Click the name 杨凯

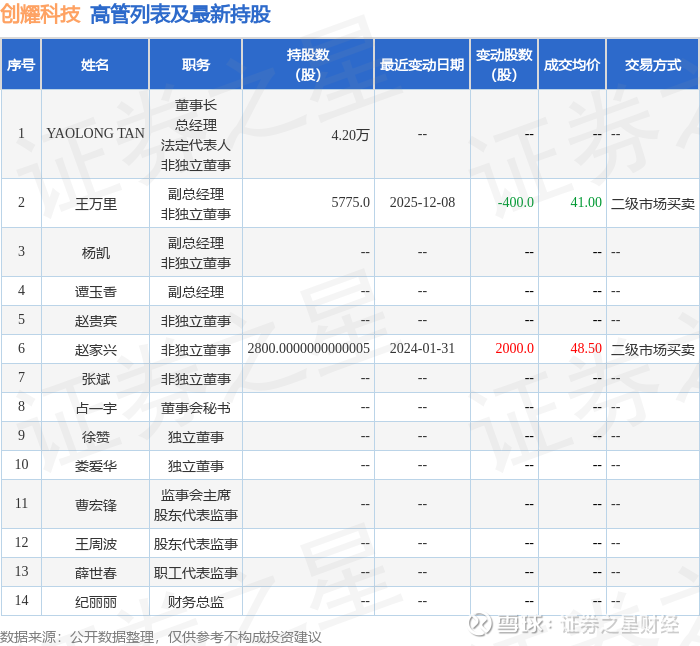pos(96,253)
